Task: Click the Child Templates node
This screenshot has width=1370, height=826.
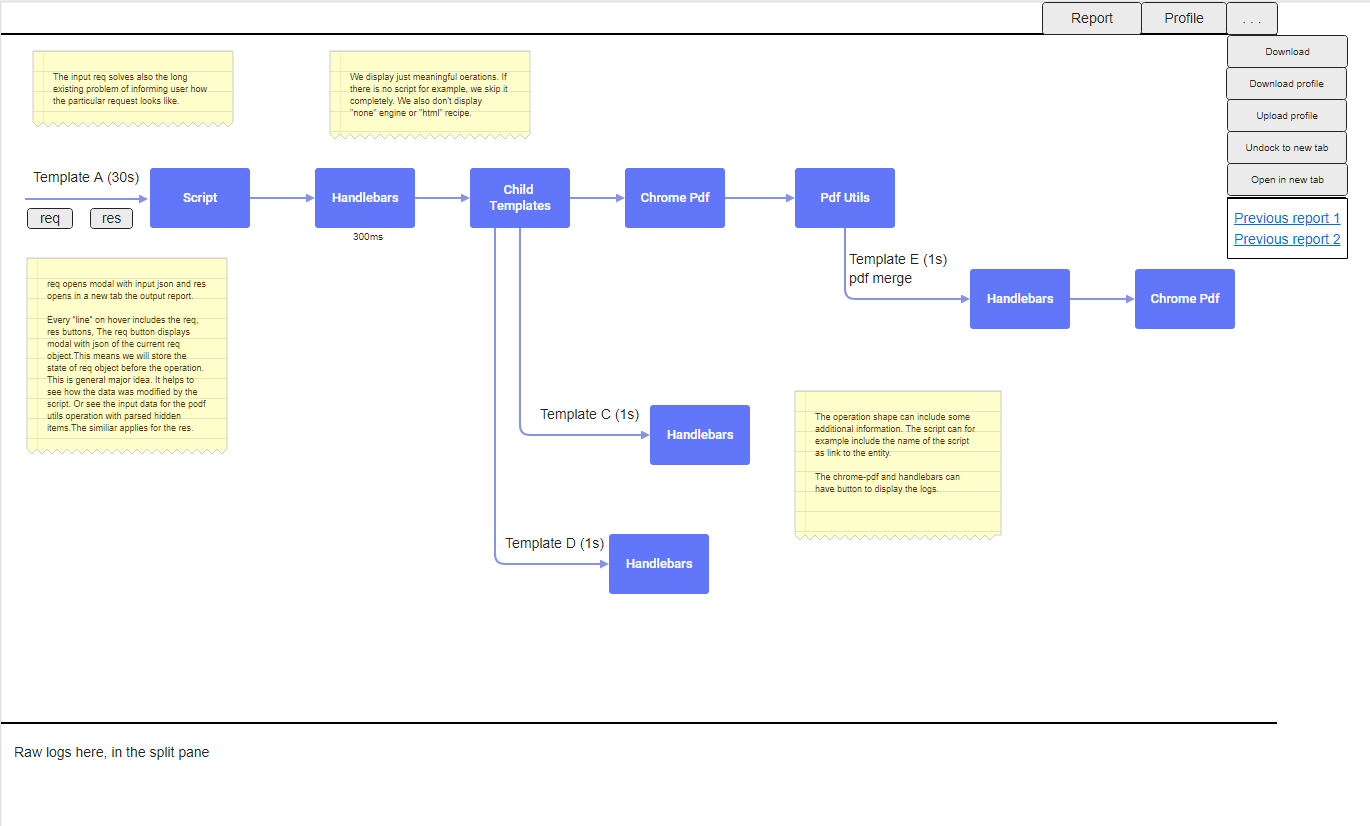Action: pyautogui.click(x=519, y=197)
